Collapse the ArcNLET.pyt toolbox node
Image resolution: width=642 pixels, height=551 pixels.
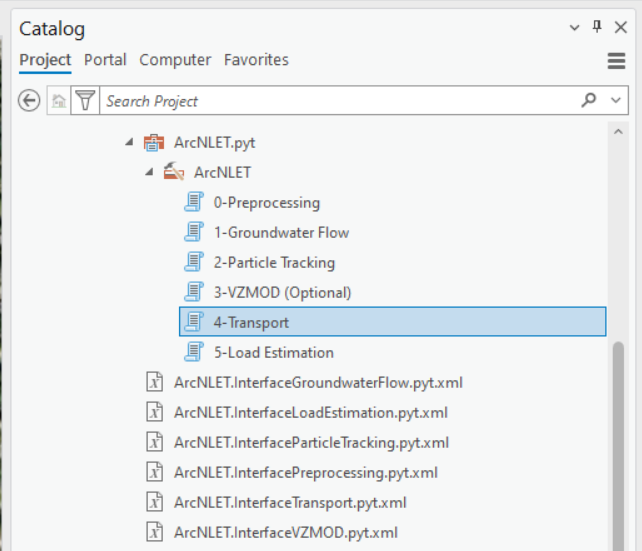(x=129, y=142)
